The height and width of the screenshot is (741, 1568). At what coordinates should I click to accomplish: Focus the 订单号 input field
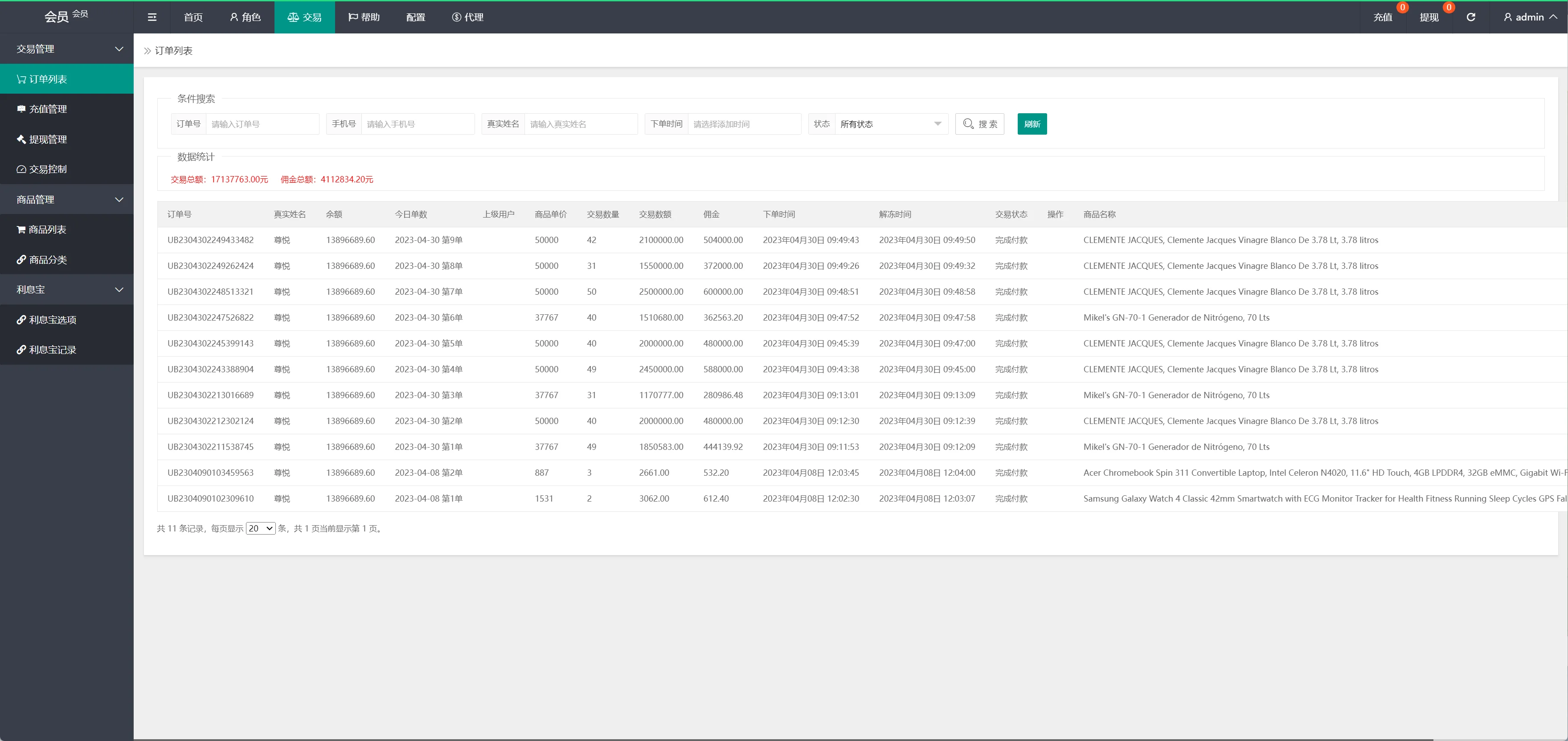[x=262, y=124]
